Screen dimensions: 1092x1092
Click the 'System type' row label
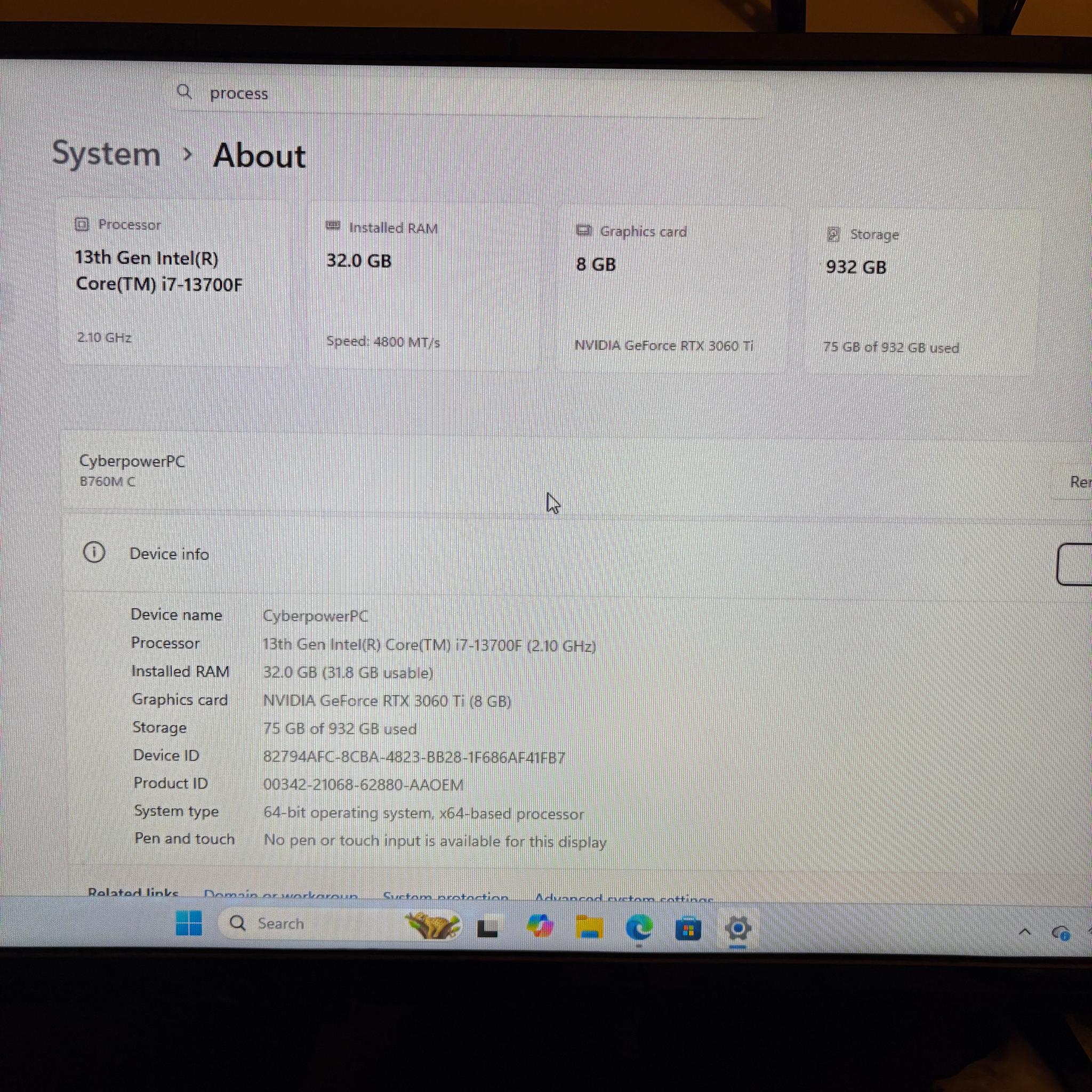point(176,811)
